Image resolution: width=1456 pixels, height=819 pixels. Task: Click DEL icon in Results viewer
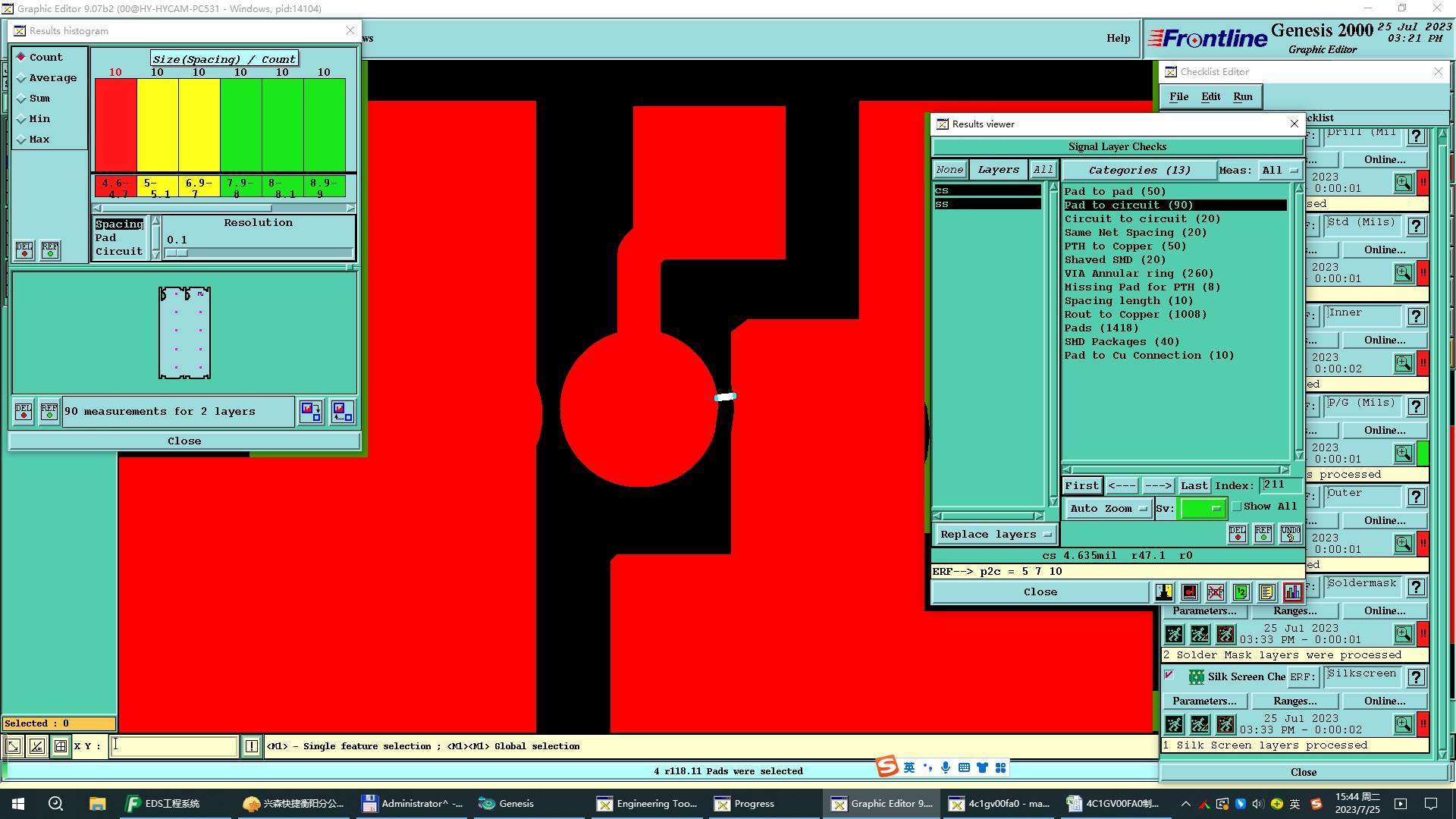pyautogui.click(x=1238, y=534)
